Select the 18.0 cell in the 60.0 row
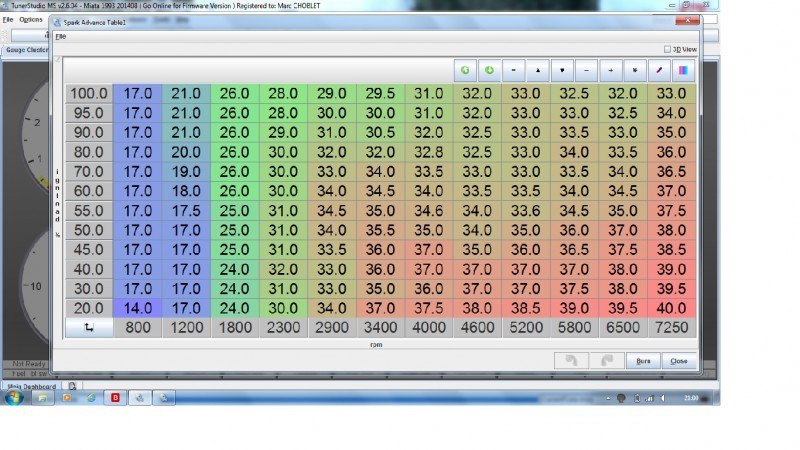The height and width of the screenshot is (450, 800). click(x=186, y=191)
